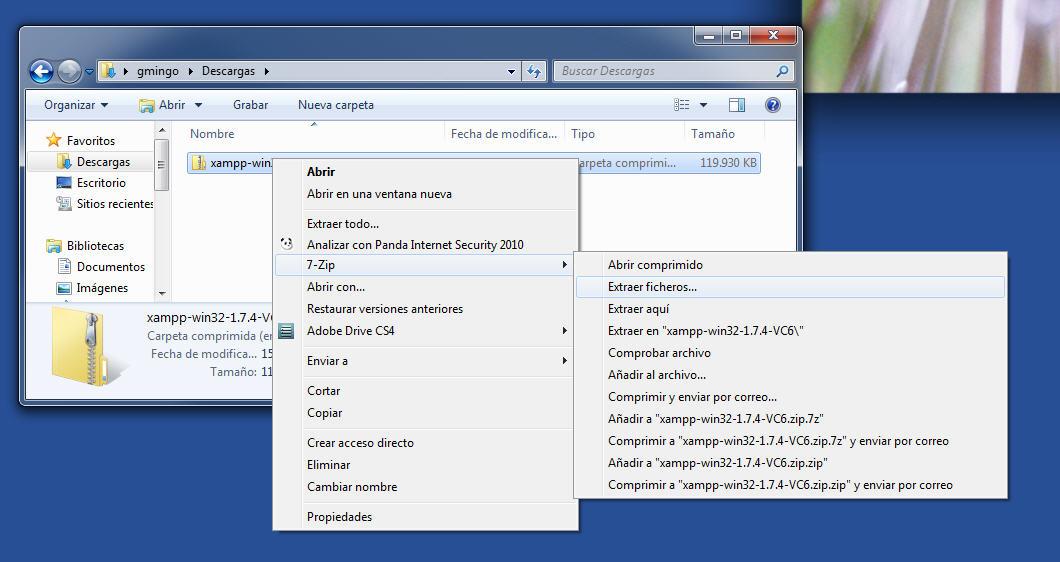Viewport: 1060px width, 562px height.
Task: Open the Enviar a submenu
Action: coord(328,361)
